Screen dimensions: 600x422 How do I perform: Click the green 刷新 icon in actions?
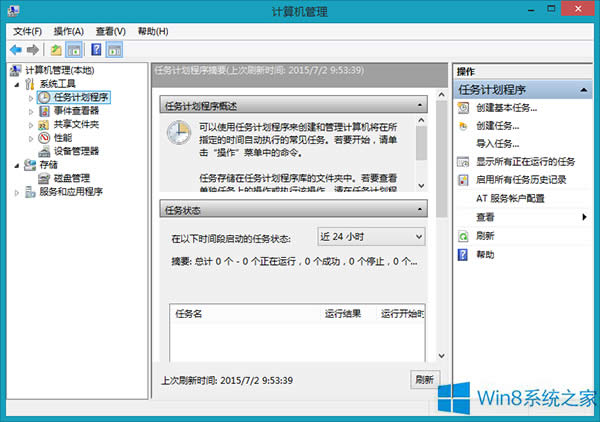[463, 236]
